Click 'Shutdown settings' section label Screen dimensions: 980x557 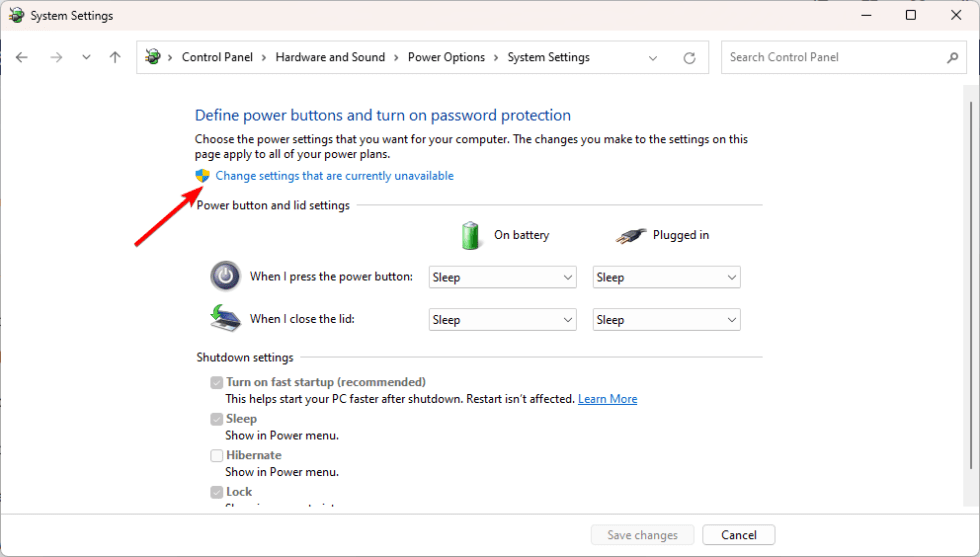tap(245, 358)
